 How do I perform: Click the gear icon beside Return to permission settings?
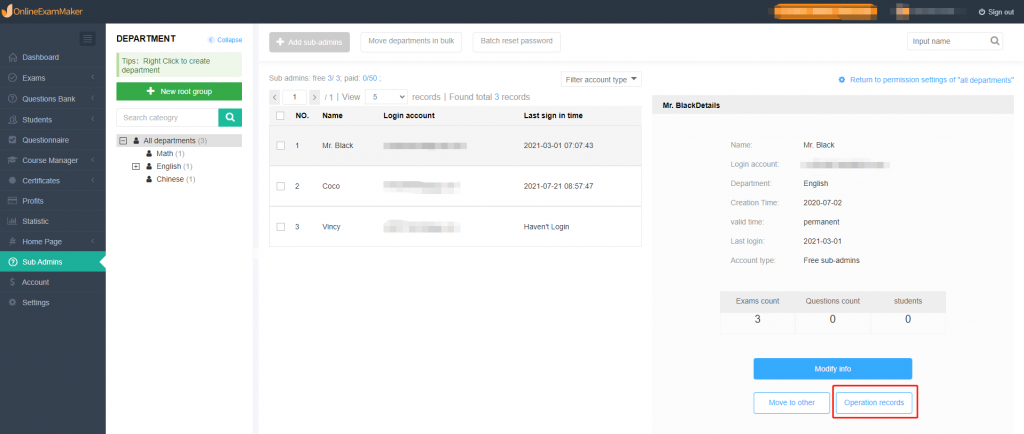point(842,79)
